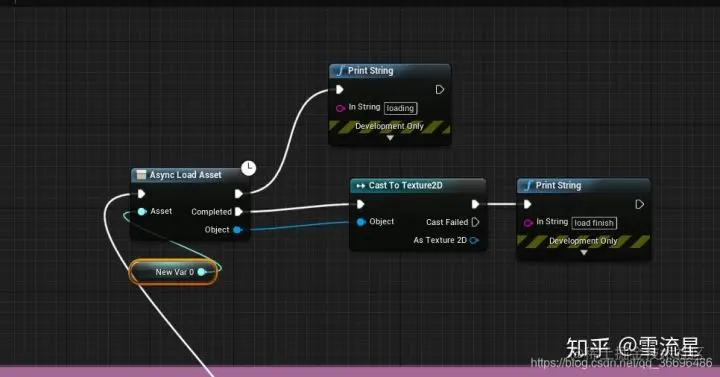Click the New Var 0 output pin
The image size is (720, 377).
[x=201, y=272]
